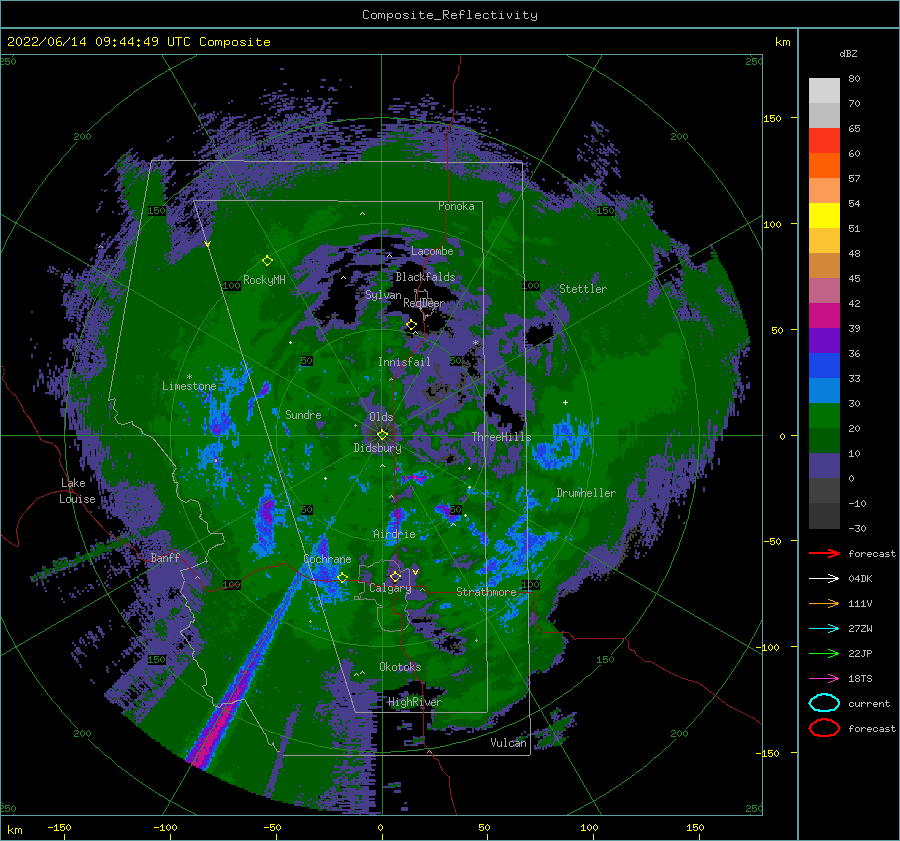The height and width of the screenshot is (841, 900).
Task: Click the Lake Louise label
Action: (78, 491)
